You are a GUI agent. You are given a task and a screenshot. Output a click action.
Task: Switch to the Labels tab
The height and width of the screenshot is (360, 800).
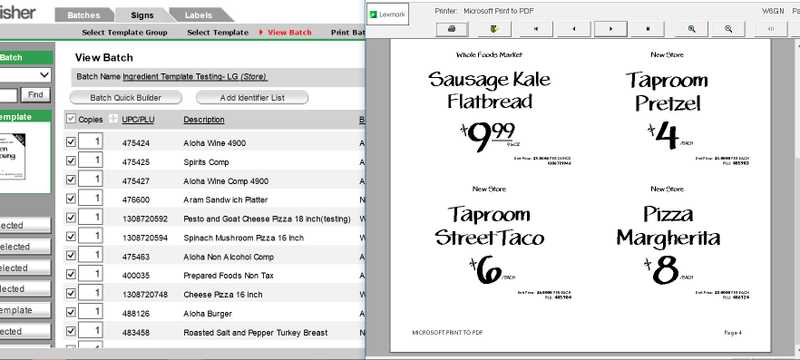[x=198, y=15]
